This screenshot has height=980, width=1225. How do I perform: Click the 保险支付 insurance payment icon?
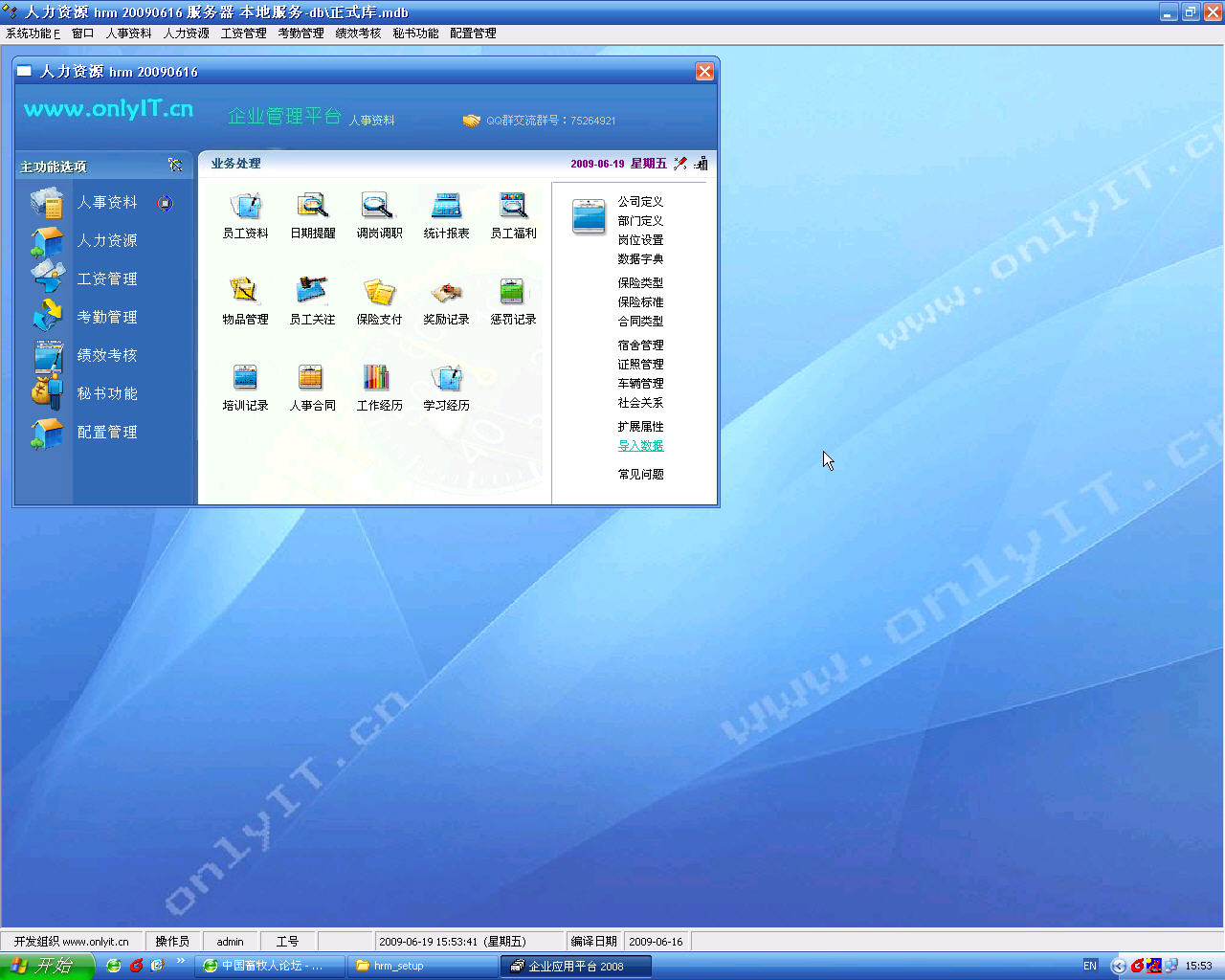(379, 292)
